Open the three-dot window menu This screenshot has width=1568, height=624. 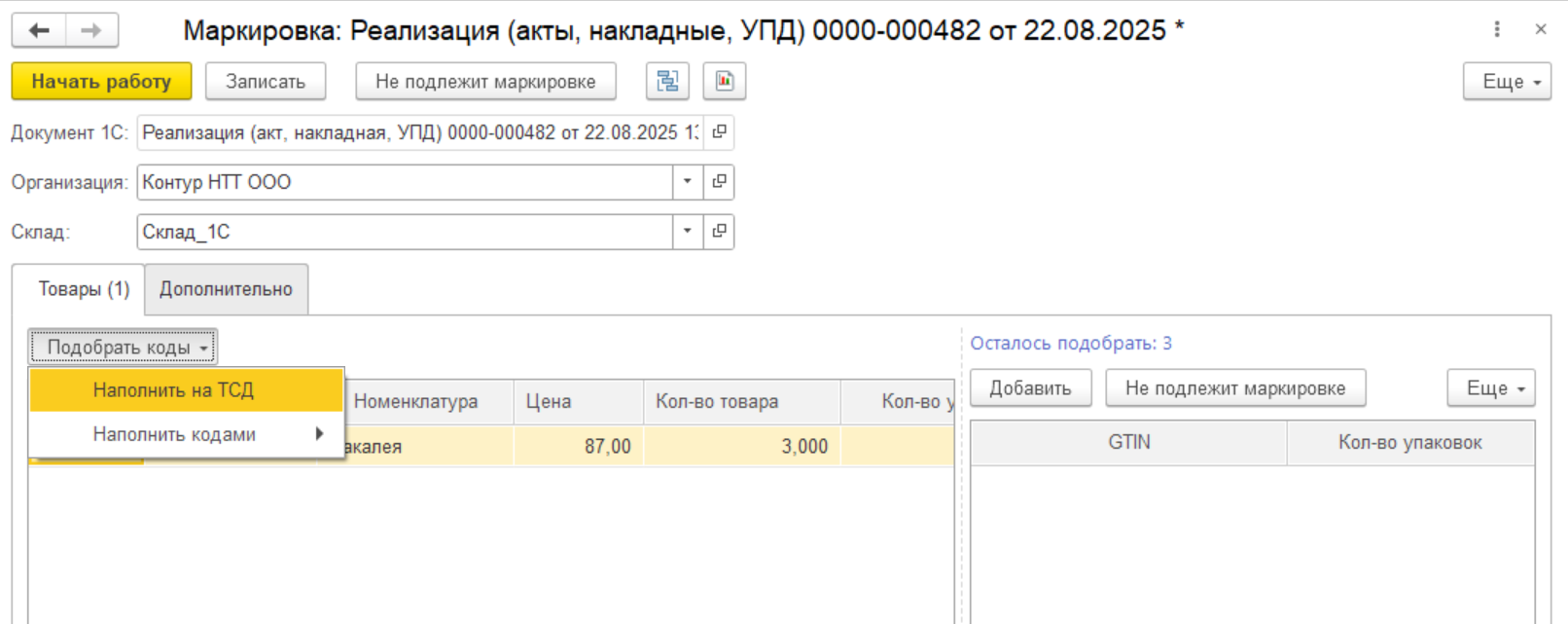click(1497, 30)
